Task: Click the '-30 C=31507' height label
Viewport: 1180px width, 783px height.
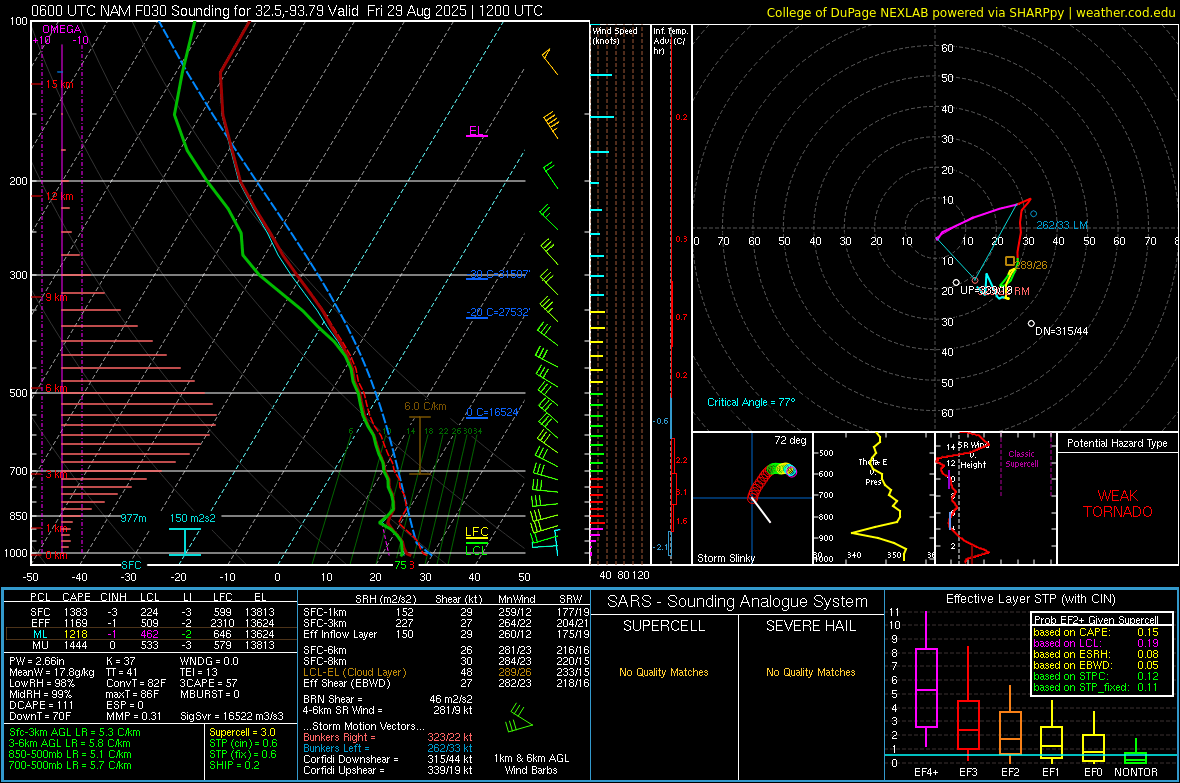Action: 497,274
